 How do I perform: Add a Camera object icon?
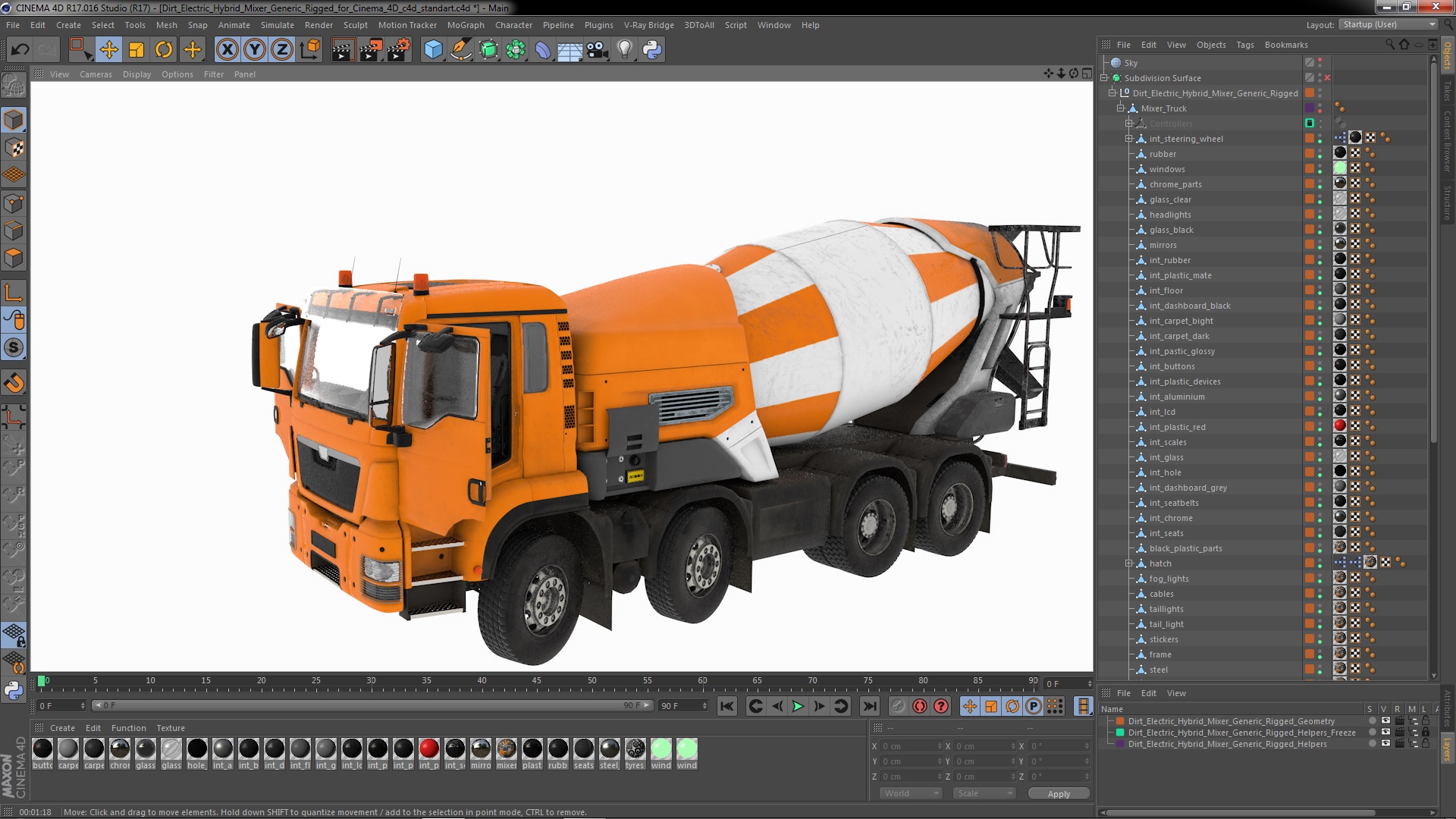(x=597, y=50)
